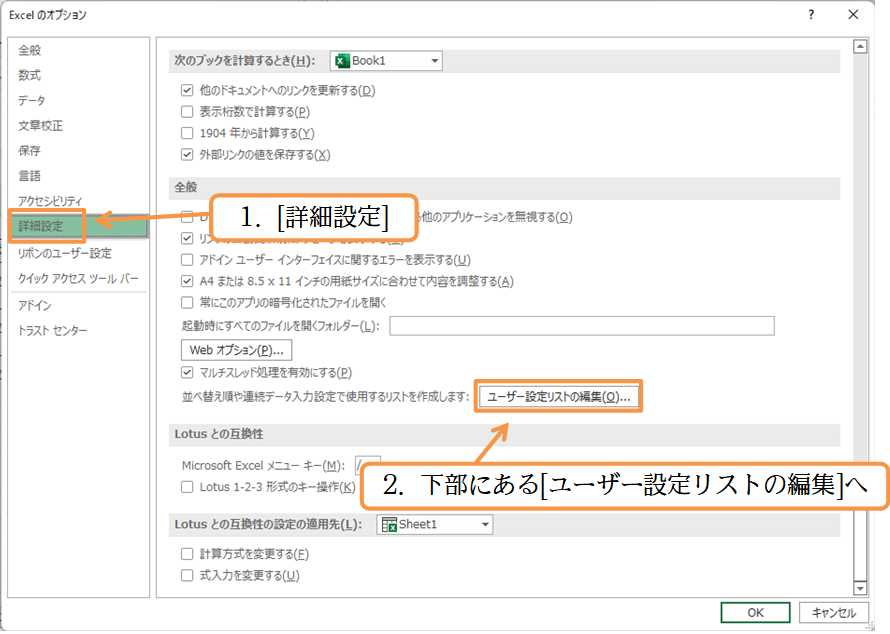Toggle 他のドキュメントへのリンクを更新する checkbox
Screen dimensions: 890x634
point(187,91)
